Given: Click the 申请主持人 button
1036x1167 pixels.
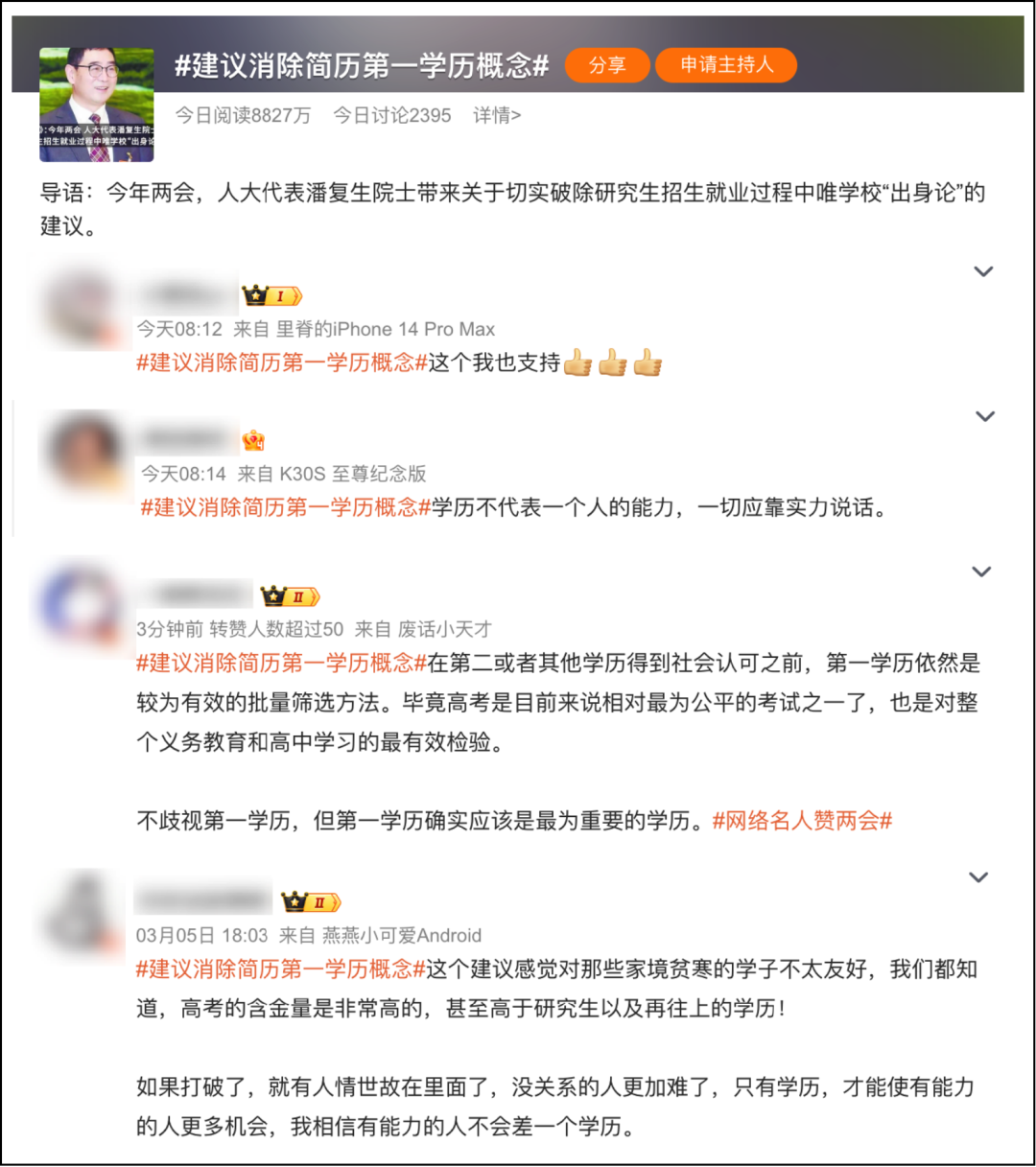Looking at the screenshot, I should tap(726, 64).
